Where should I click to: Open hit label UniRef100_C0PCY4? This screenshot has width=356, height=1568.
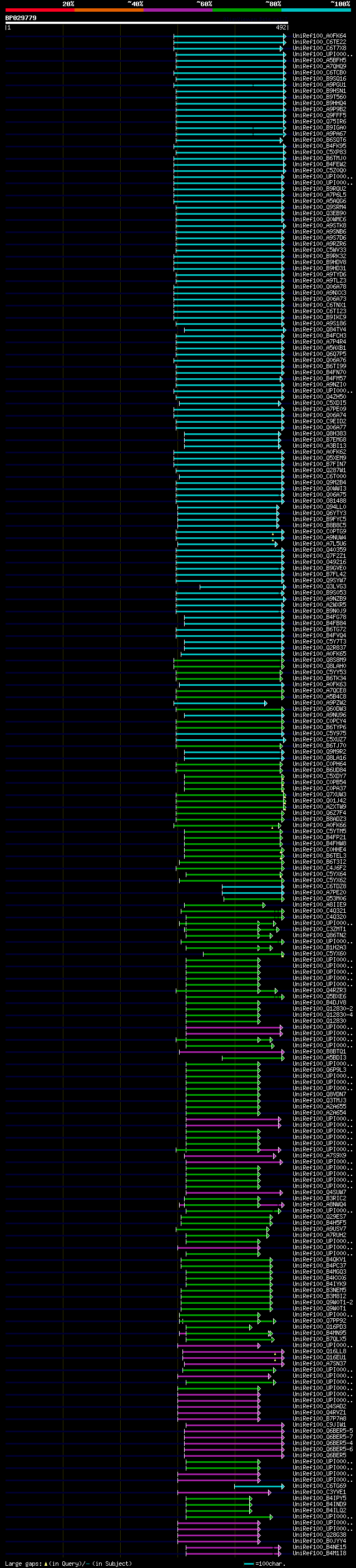319,721
